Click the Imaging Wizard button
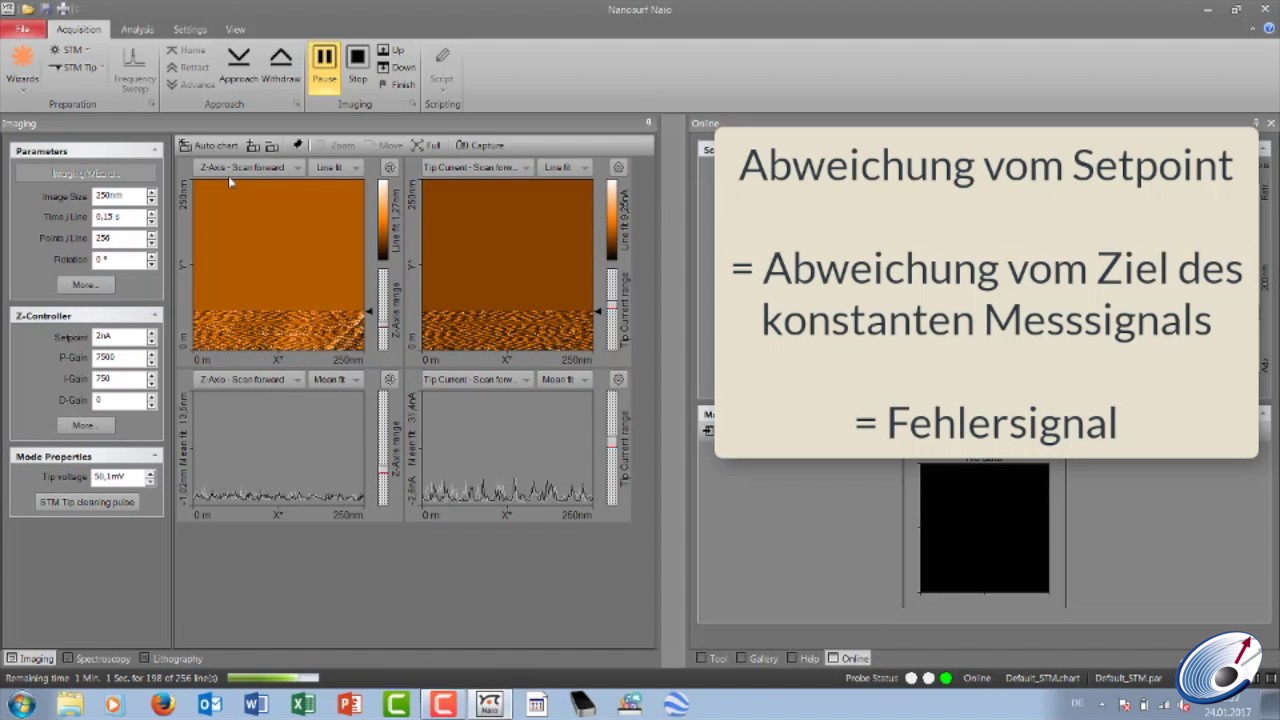 point(86,173)
